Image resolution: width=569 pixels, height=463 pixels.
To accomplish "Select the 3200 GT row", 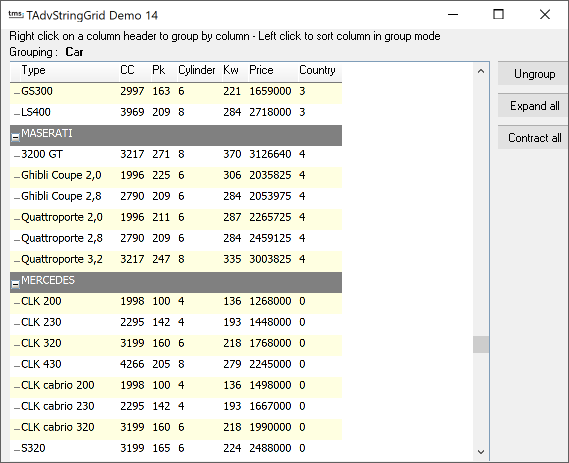I will [176, 155].
